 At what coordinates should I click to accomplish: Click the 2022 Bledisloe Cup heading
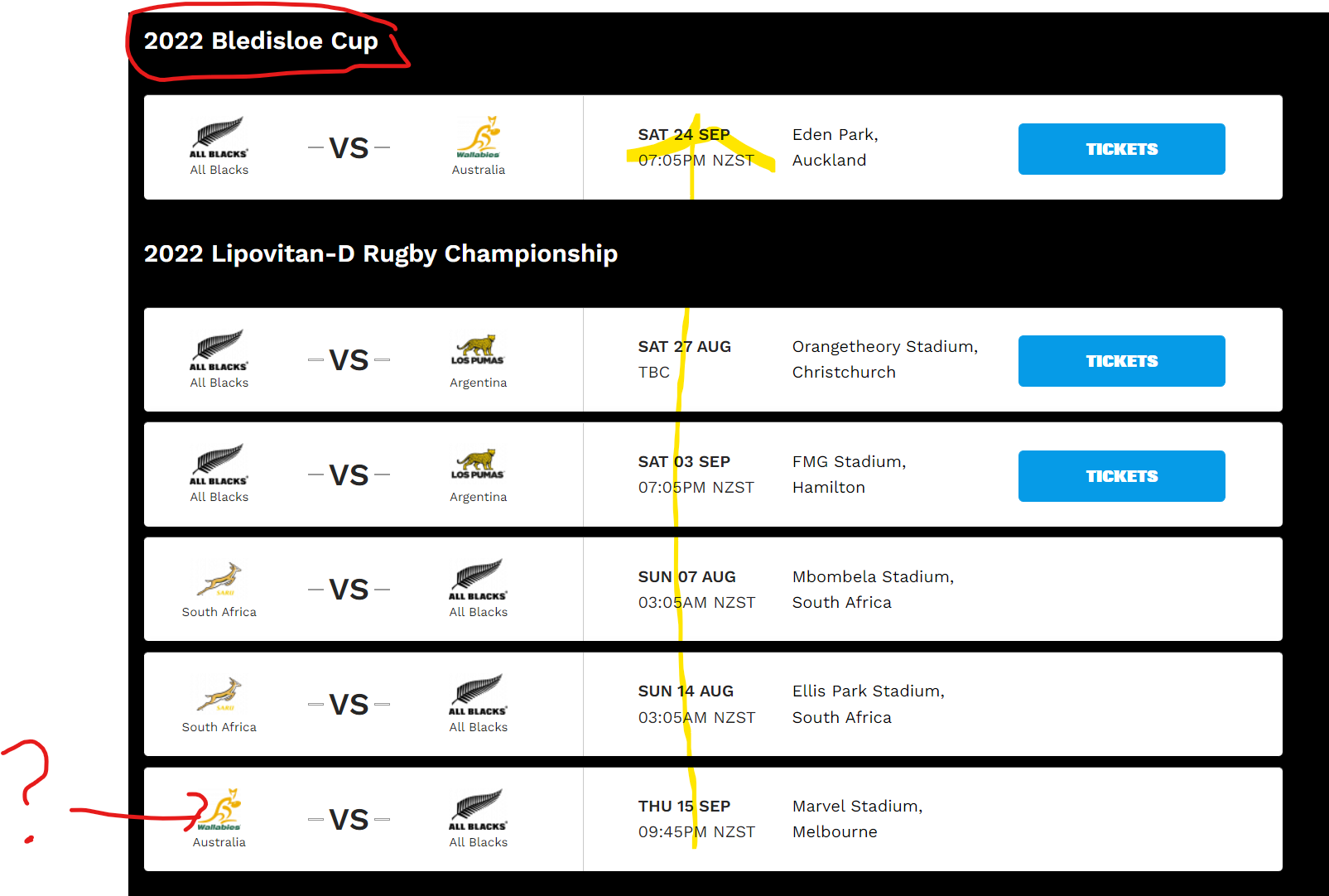261,41
